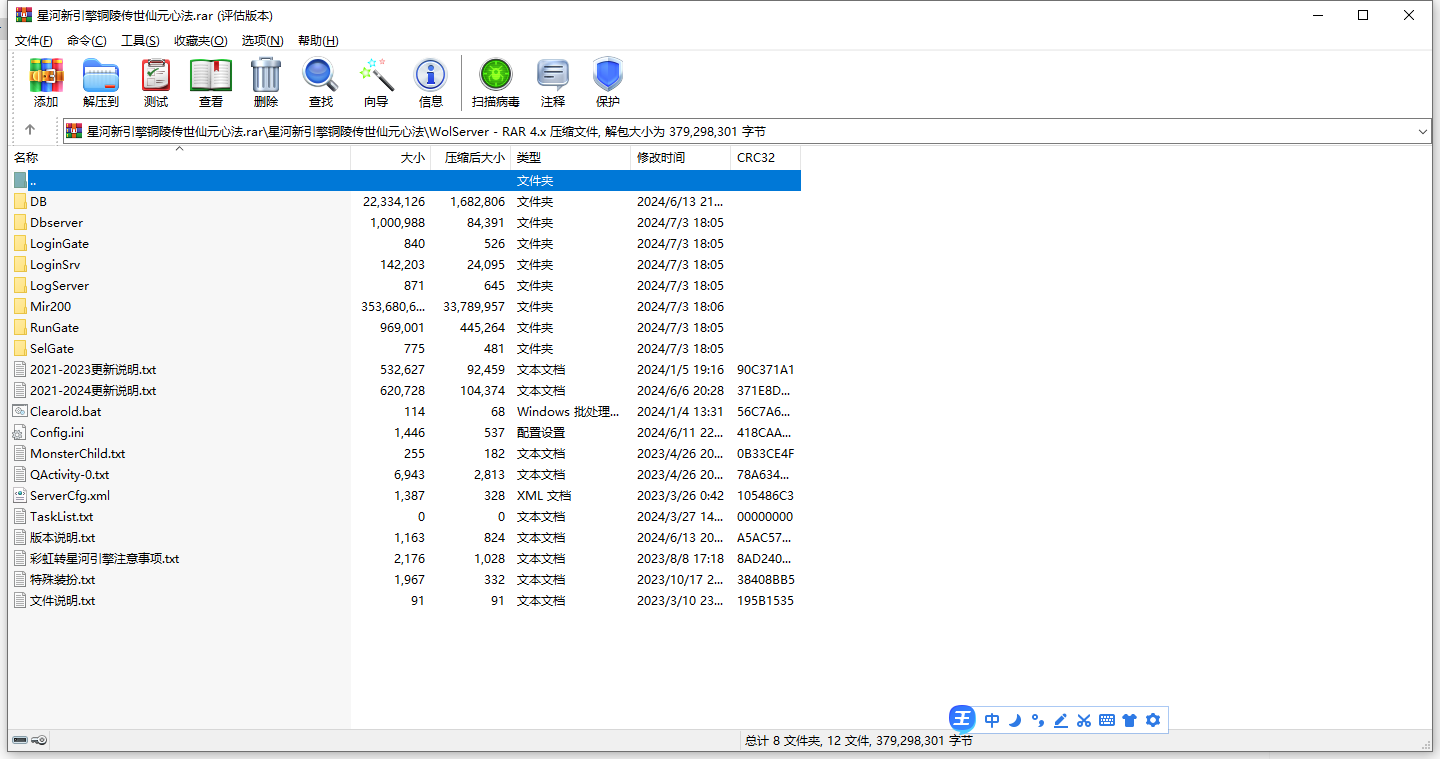This screenshot has height=759, width=1440.
Task: Click the IME settings gear icon
Action: (x=1153, y=719)
